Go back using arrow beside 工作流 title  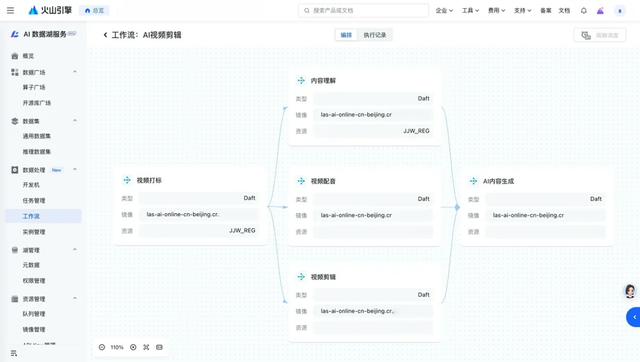[x=105, y=35]
